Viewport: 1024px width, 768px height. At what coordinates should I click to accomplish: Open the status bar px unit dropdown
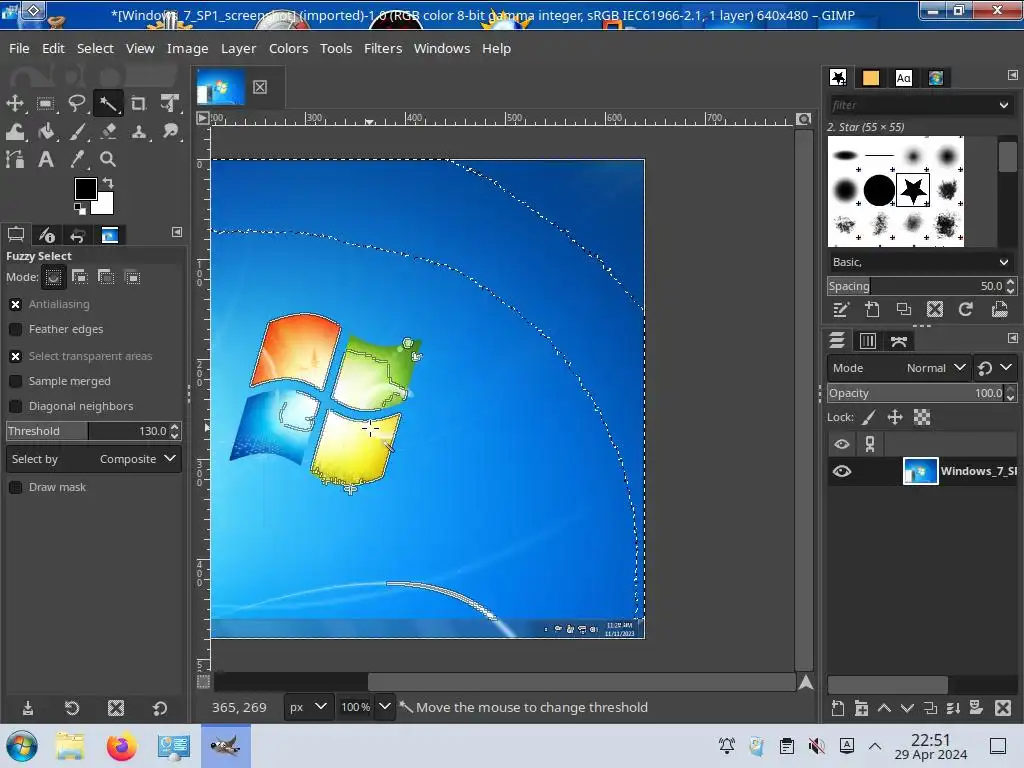(x=308, y=707)
